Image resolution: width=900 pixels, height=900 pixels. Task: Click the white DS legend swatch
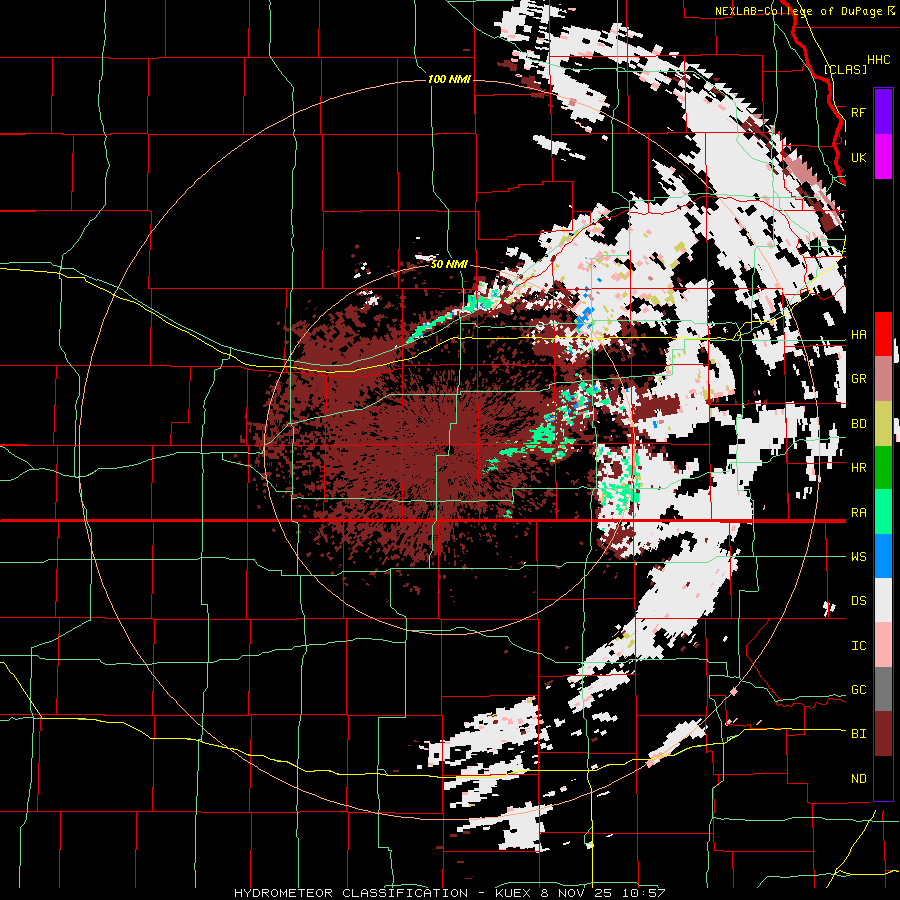(883, 600)
